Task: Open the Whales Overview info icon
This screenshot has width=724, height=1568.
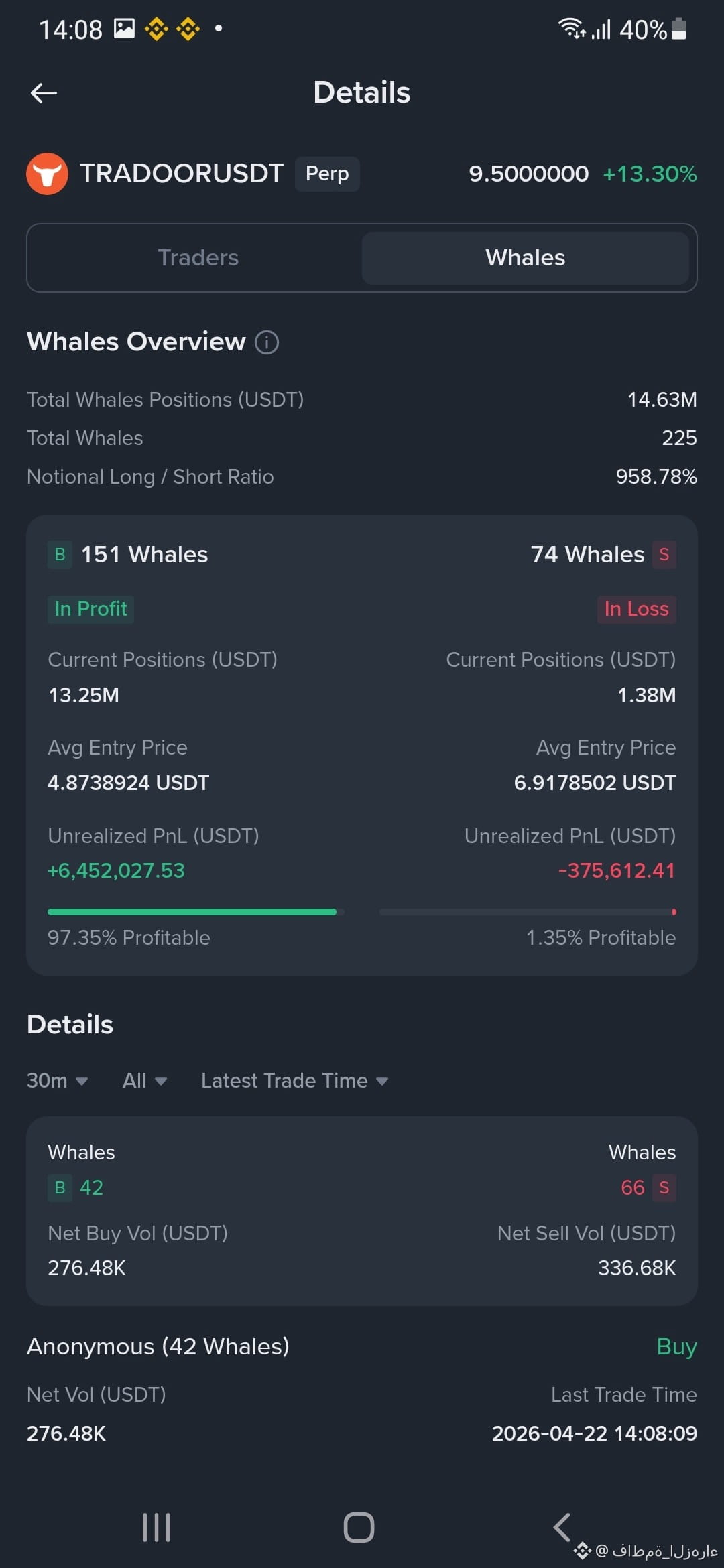Action: point(267,342)
